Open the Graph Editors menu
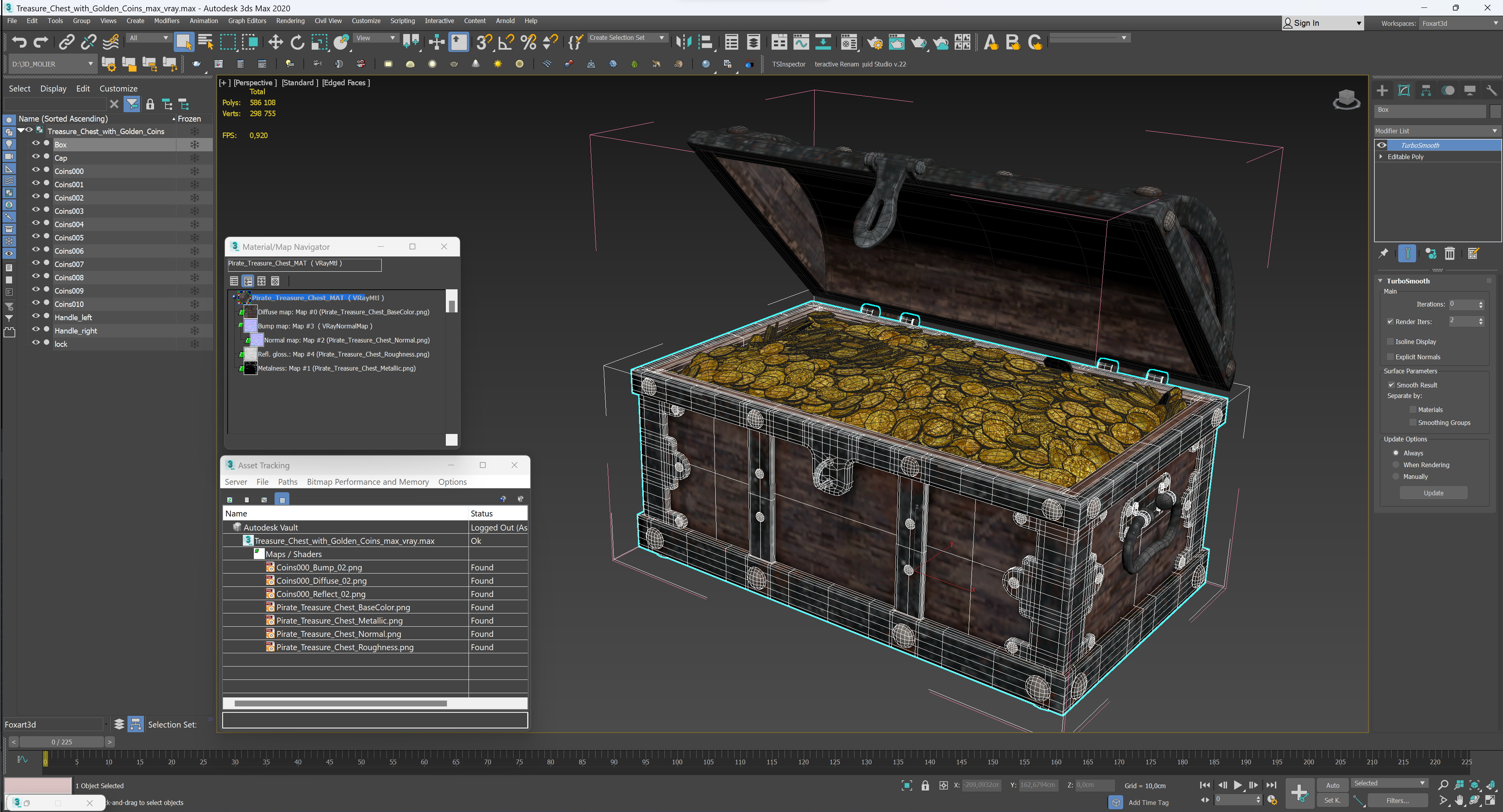 tap(247, 20)
